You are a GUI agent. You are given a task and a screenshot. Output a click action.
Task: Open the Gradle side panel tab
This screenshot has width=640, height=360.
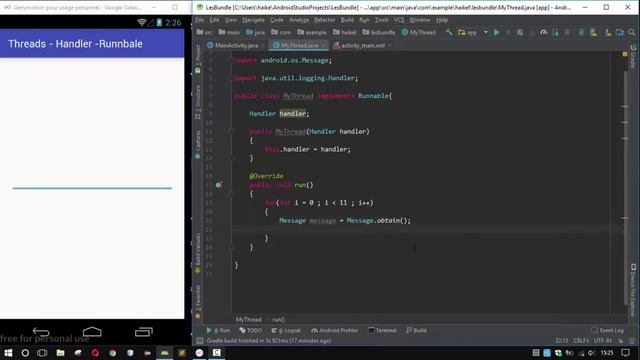(633, 56)
